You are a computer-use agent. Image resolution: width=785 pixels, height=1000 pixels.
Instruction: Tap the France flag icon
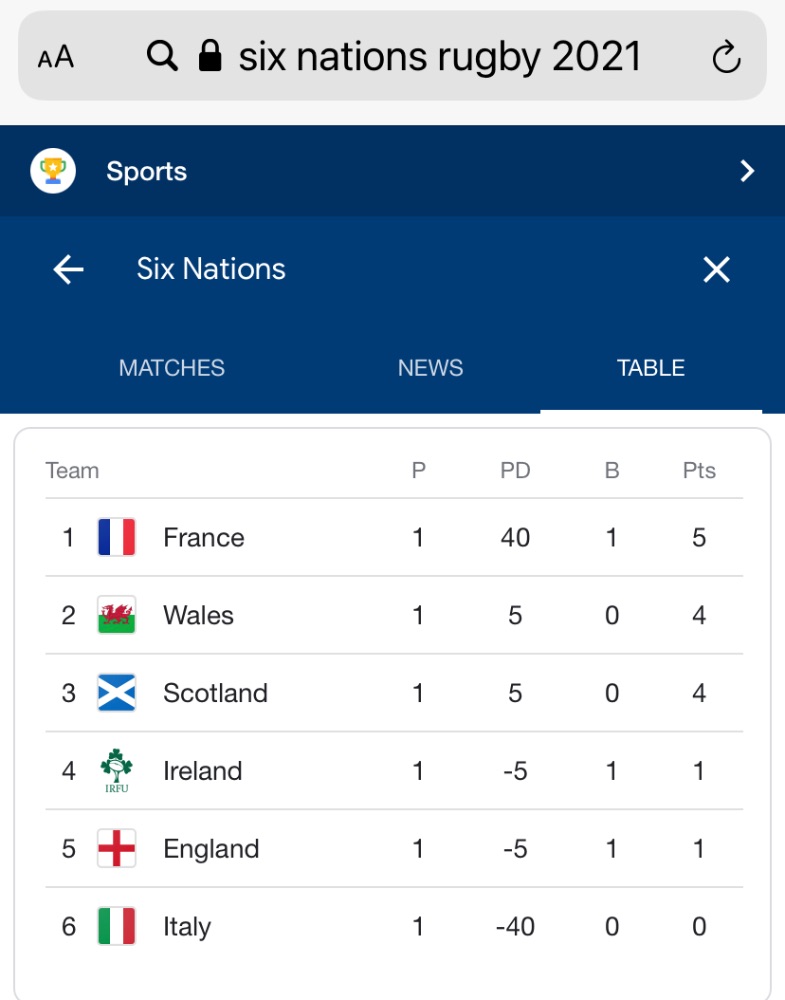tap(117, 538)
